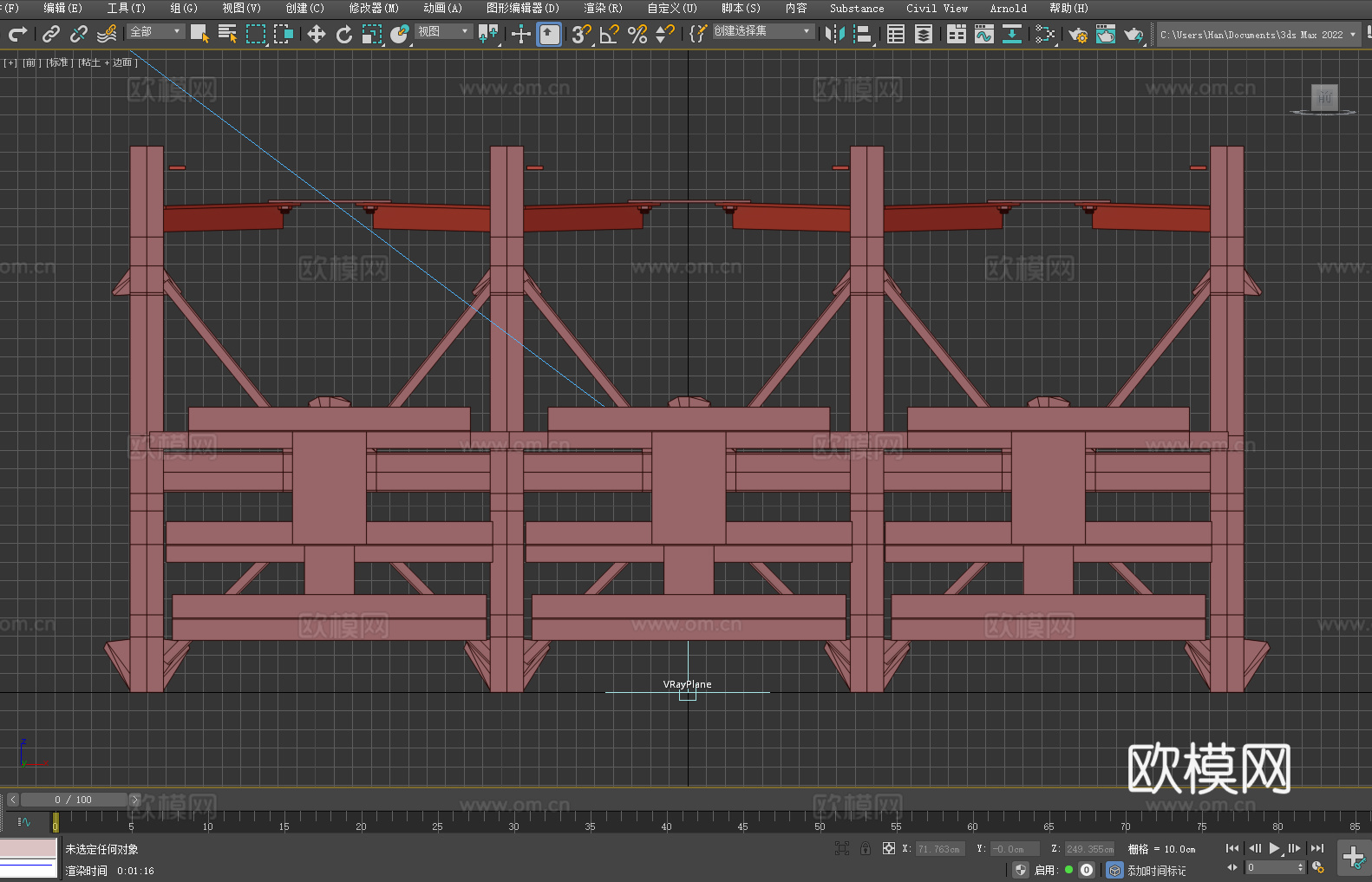Toggle Select and Manipulate crosshair

pyautogui.click(x=521, y=34)
